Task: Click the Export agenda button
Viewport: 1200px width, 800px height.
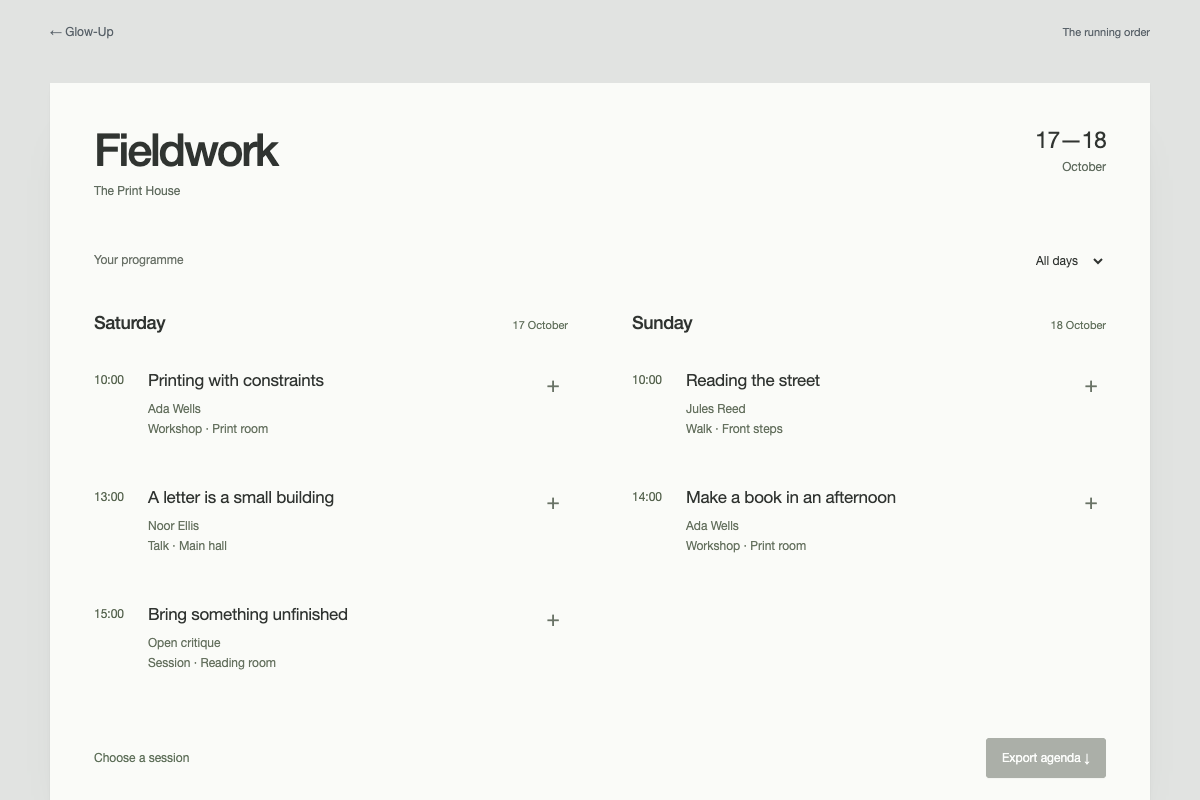Action: pyautogui.click(x=1046, y=758)
